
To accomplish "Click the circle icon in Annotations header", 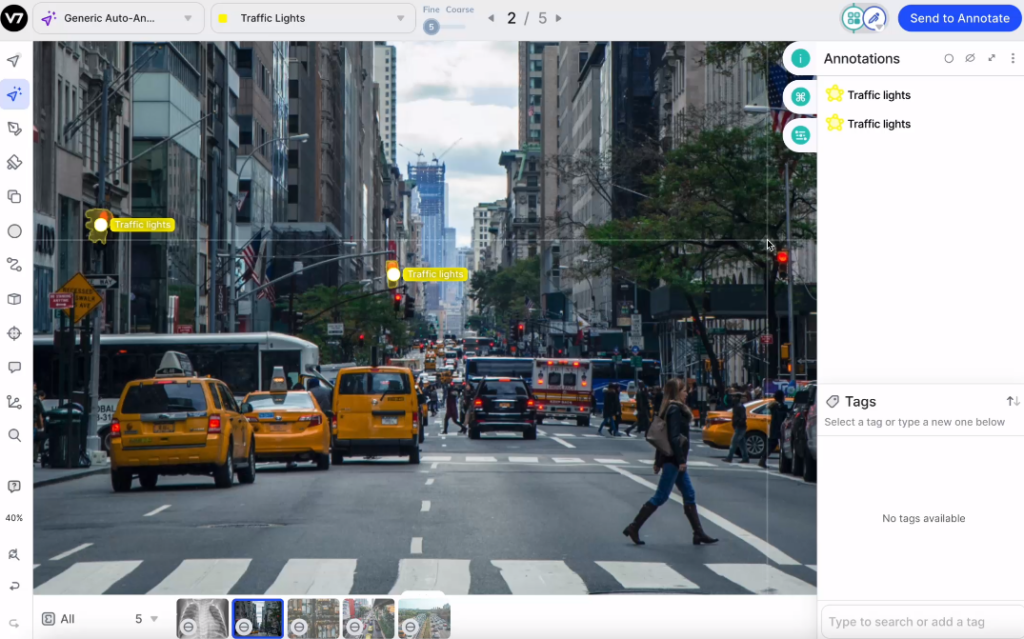I will click(949, 58).
